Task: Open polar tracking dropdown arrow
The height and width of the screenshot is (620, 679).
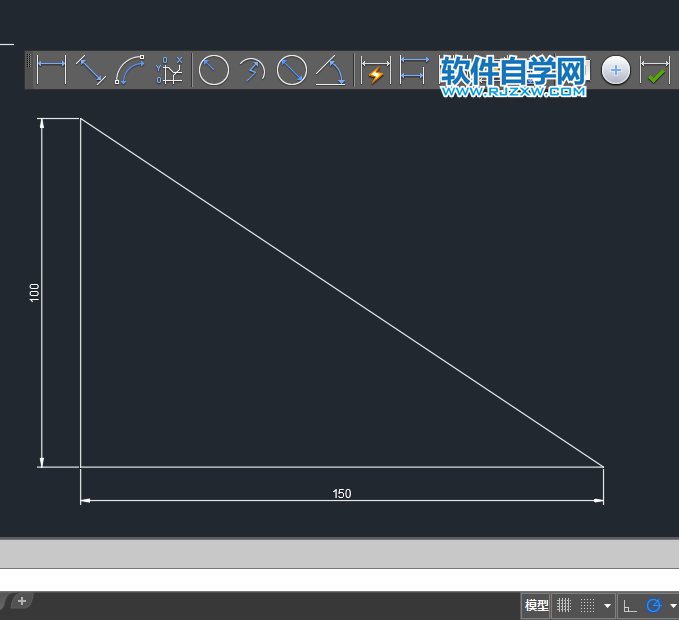Action: click(673, 605)
